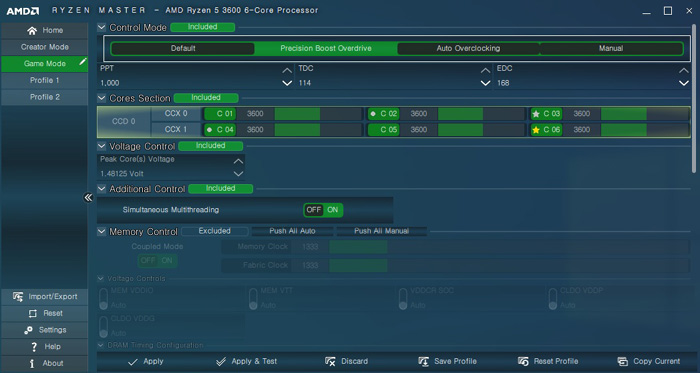This screenshot has height=373, width=700.
Task: Click the Apply label
Action: (153, 362)
